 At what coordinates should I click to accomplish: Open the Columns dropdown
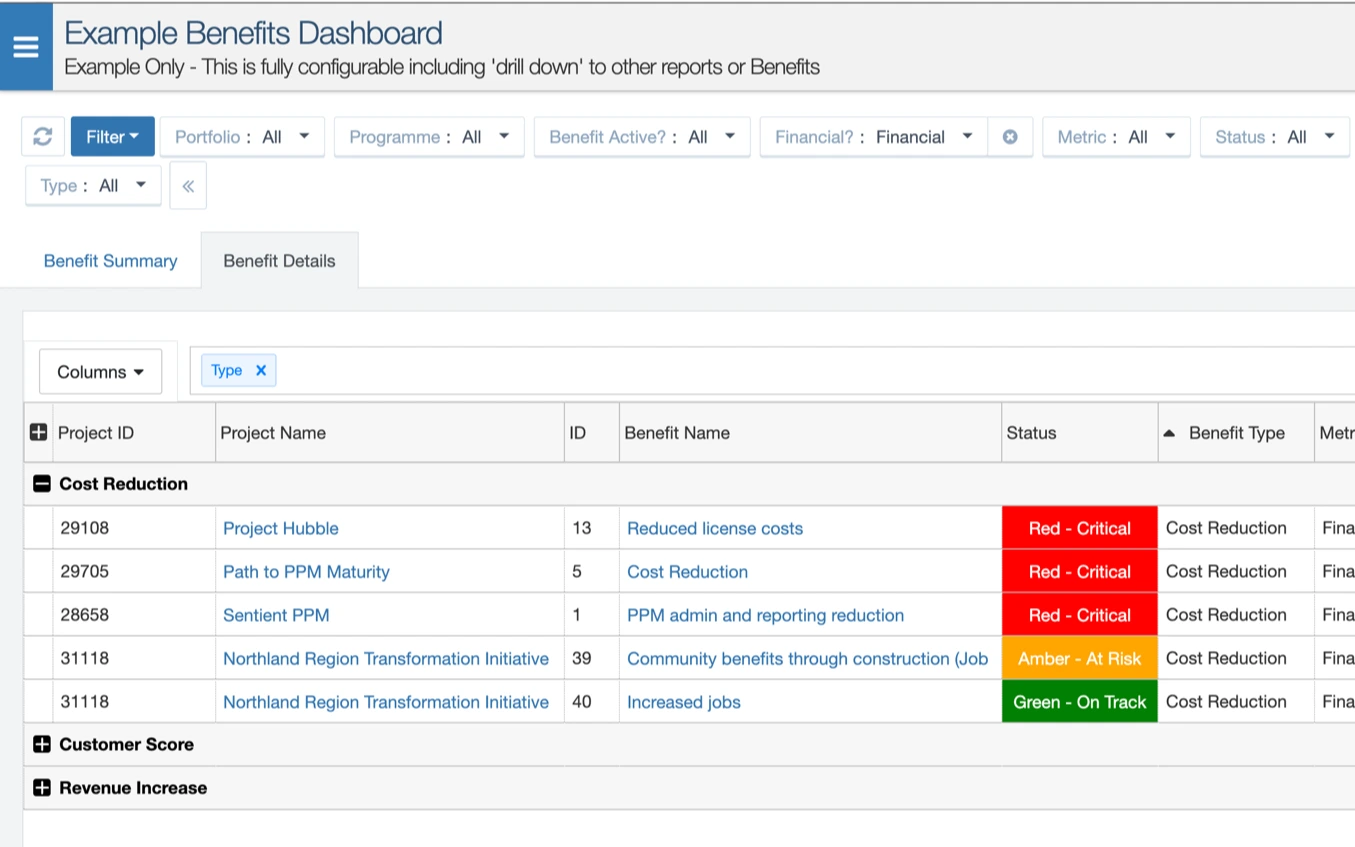(100, 372)
